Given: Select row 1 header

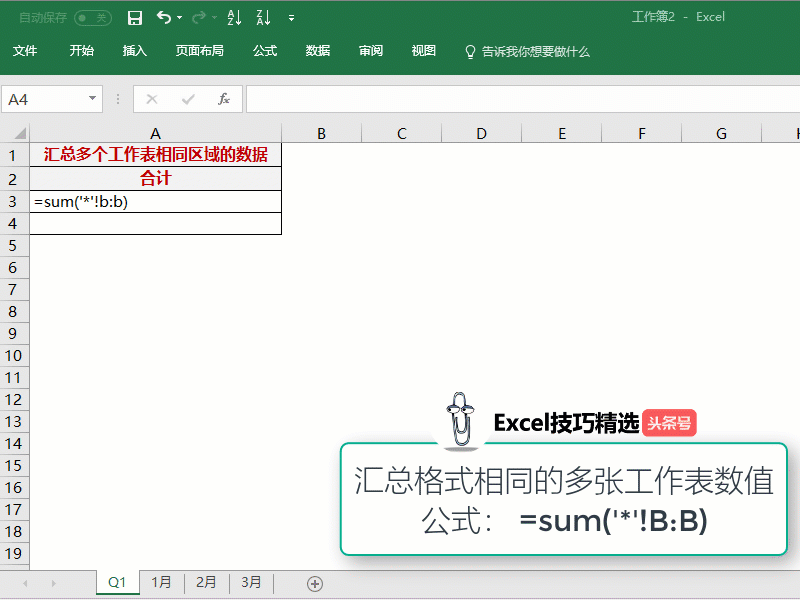Looking at the screenshot, I should point(13,155).
